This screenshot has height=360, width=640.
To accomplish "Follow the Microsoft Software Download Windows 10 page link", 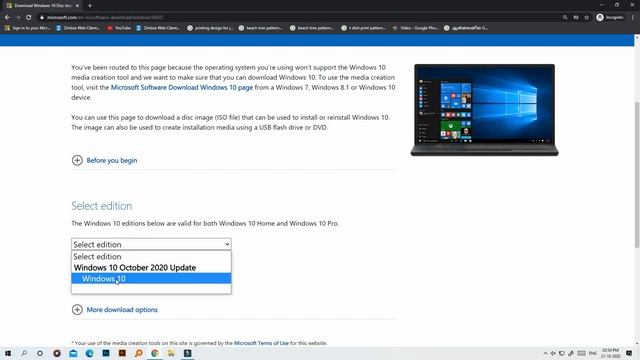I will point(182,87).
